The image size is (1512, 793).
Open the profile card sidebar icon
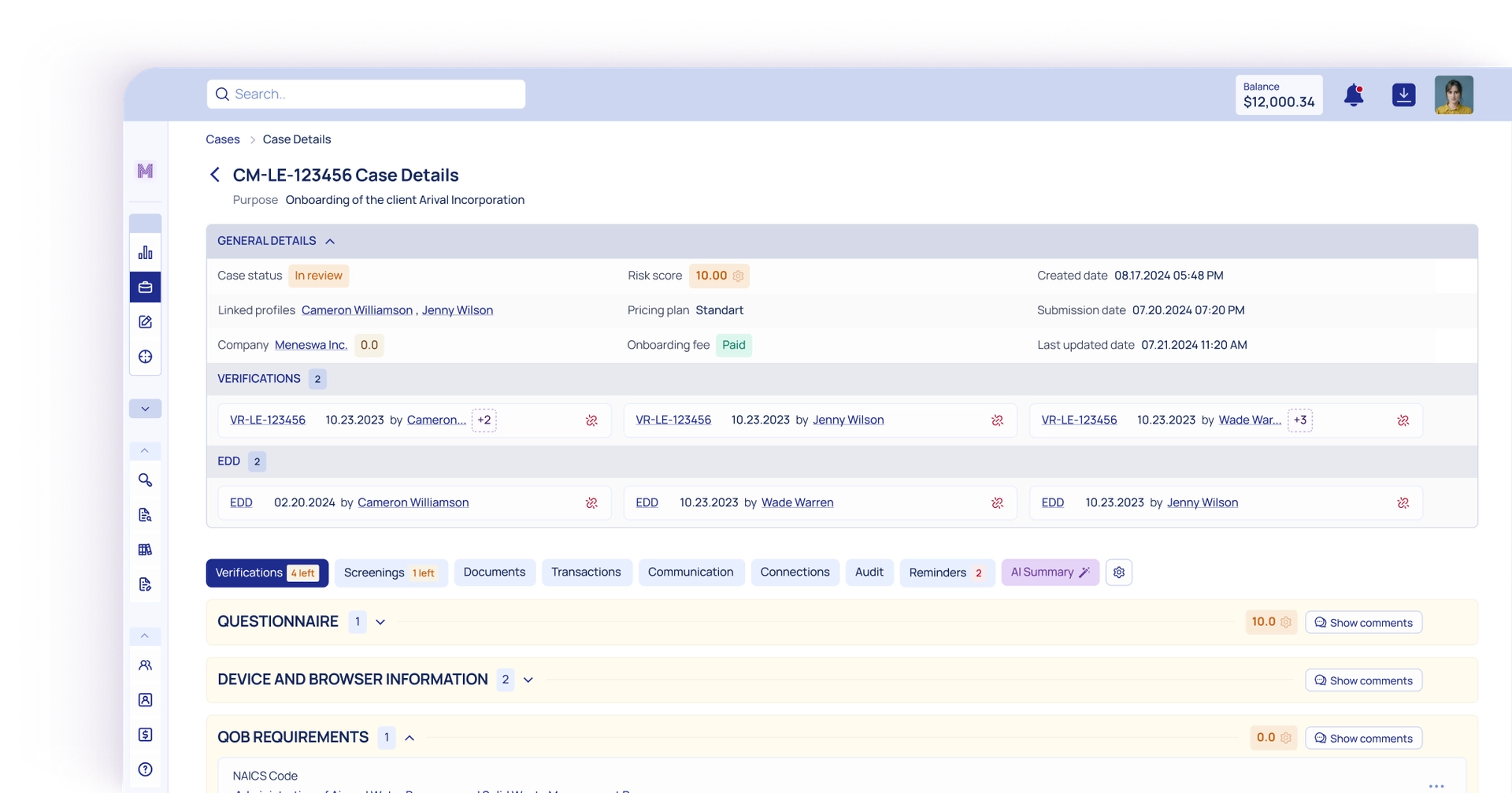[145, 700]
